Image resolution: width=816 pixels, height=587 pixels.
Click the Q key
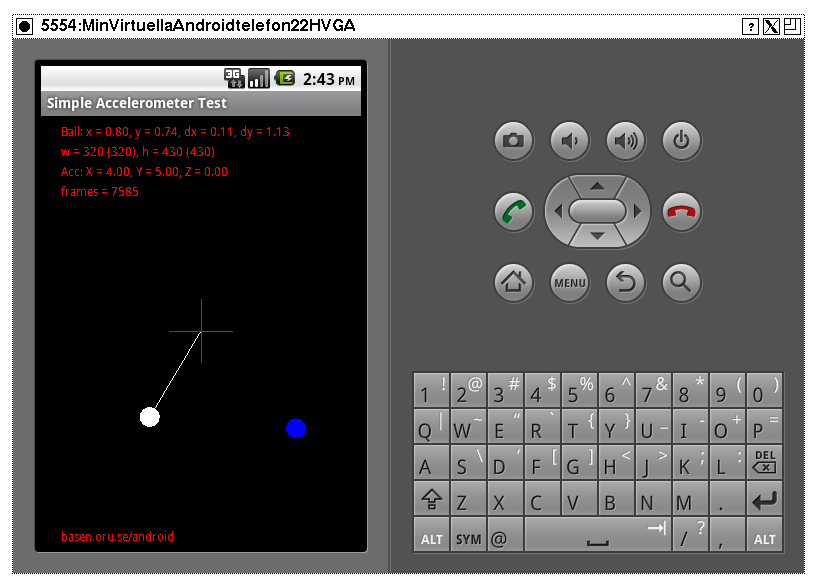coord(431,426)
